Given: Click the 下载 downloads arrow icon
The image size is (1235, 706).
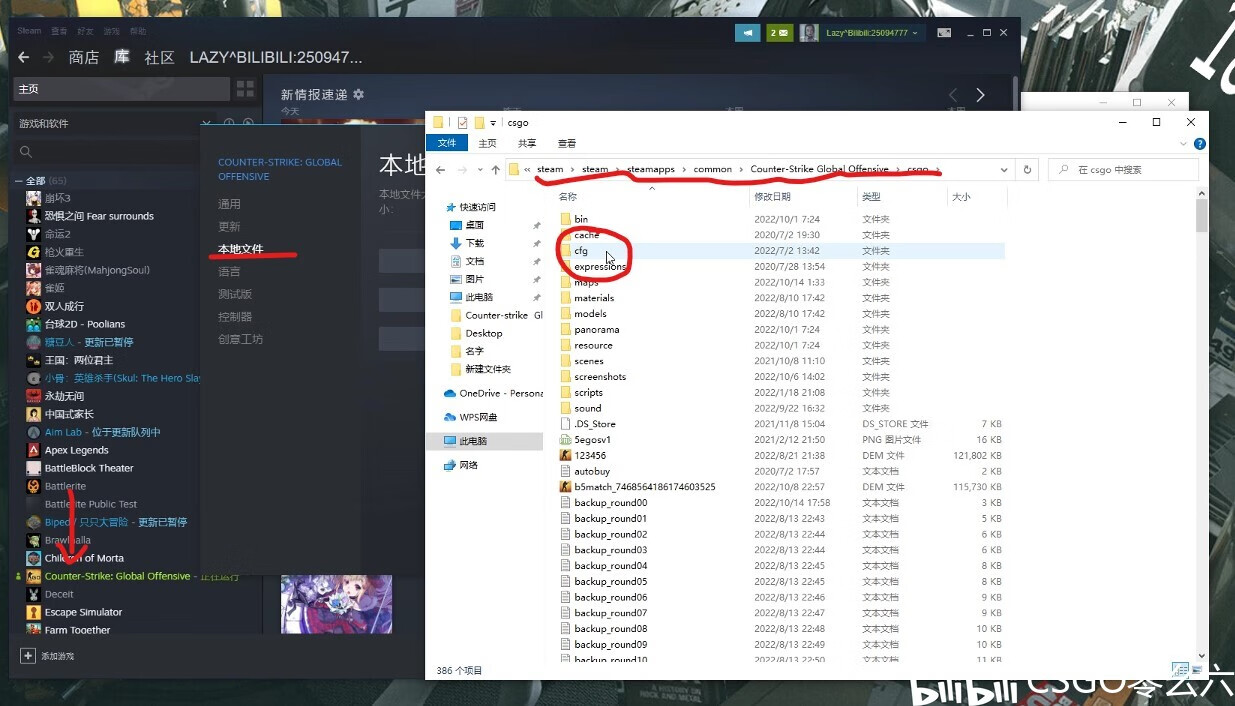Looking at the screenshot, I should (x=456, y=243).
